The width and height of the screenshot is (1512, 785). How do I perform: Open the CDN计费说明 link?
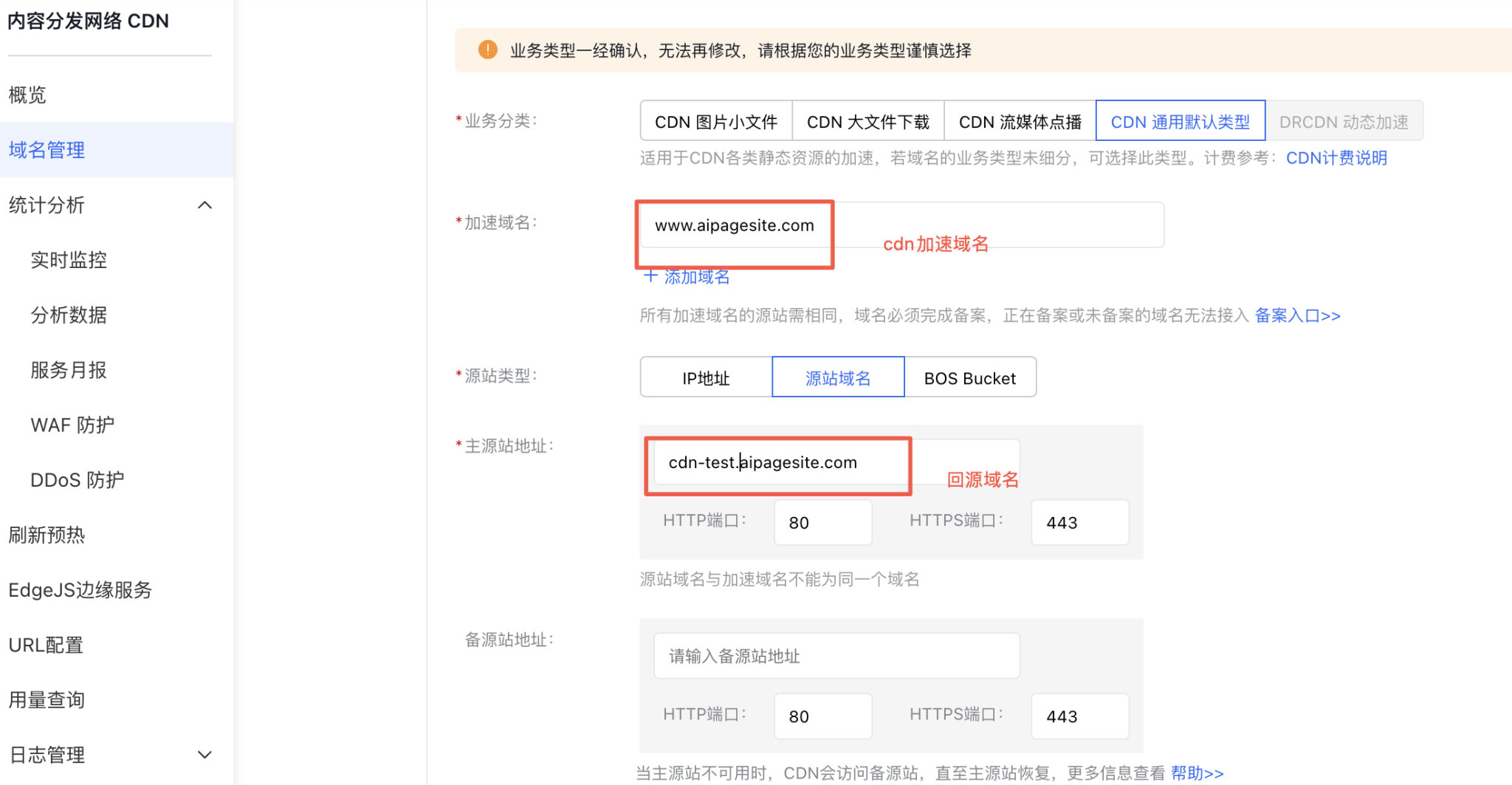(x=1336, y=158)
